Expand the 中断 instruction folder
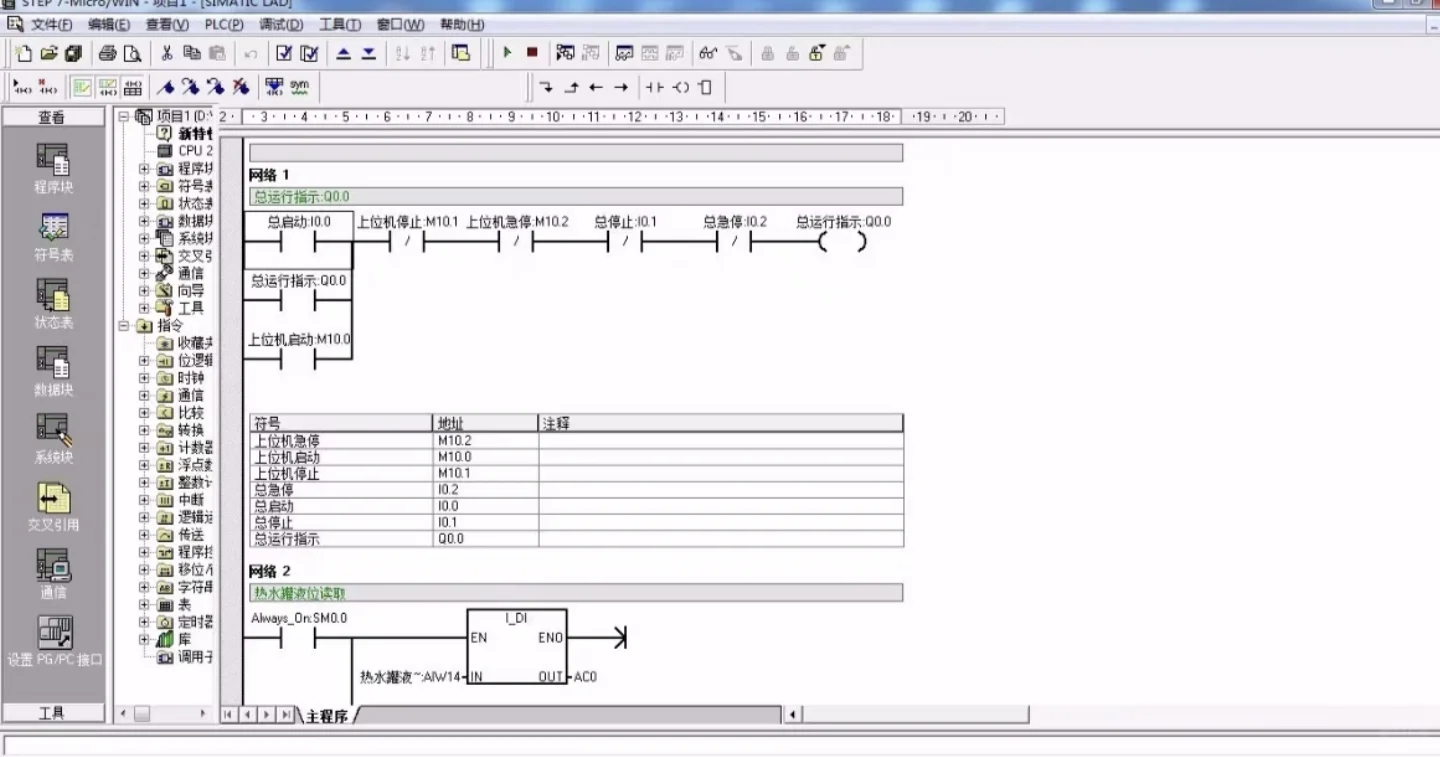Image resolution: width=1440 pixels, height=757 pixels. tap(144, 499)
